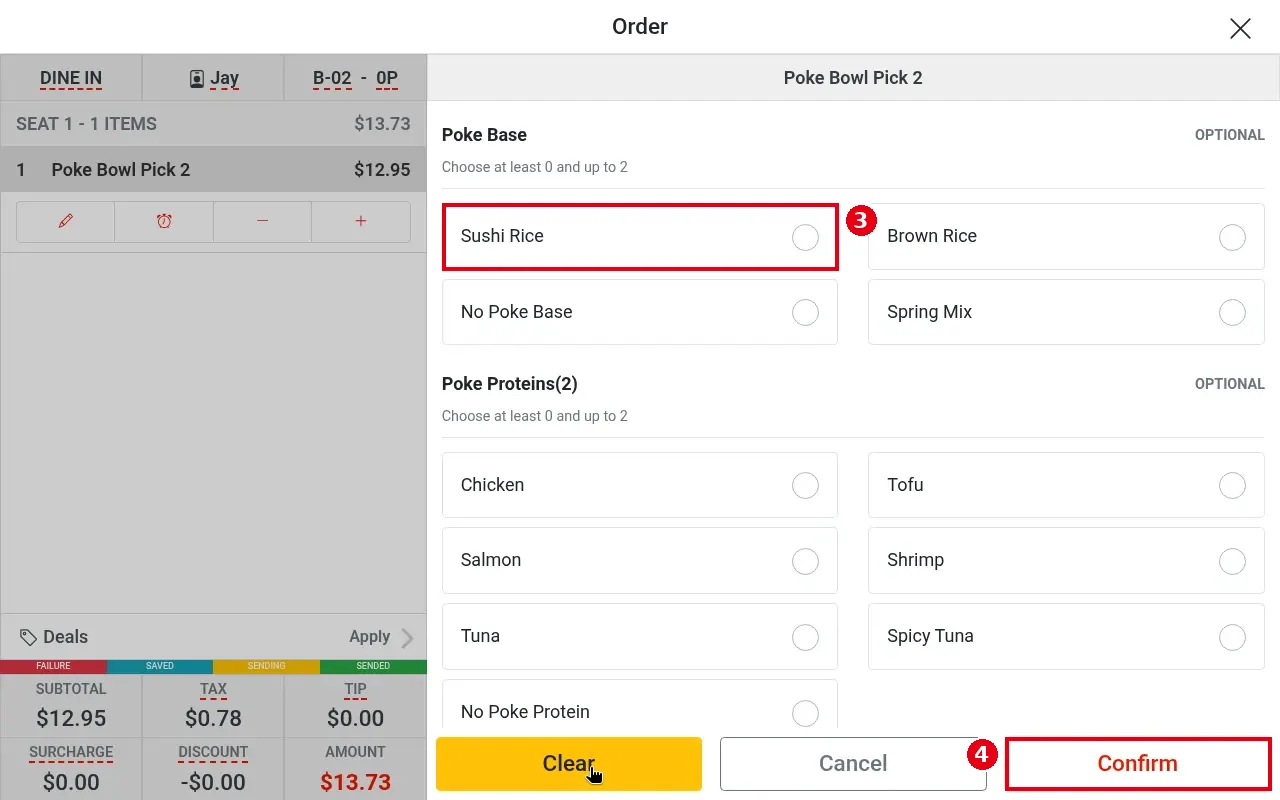Click the server icon beside Jay
The height and width of the screenshot is (800, 1280).
(x=197, y=78)
